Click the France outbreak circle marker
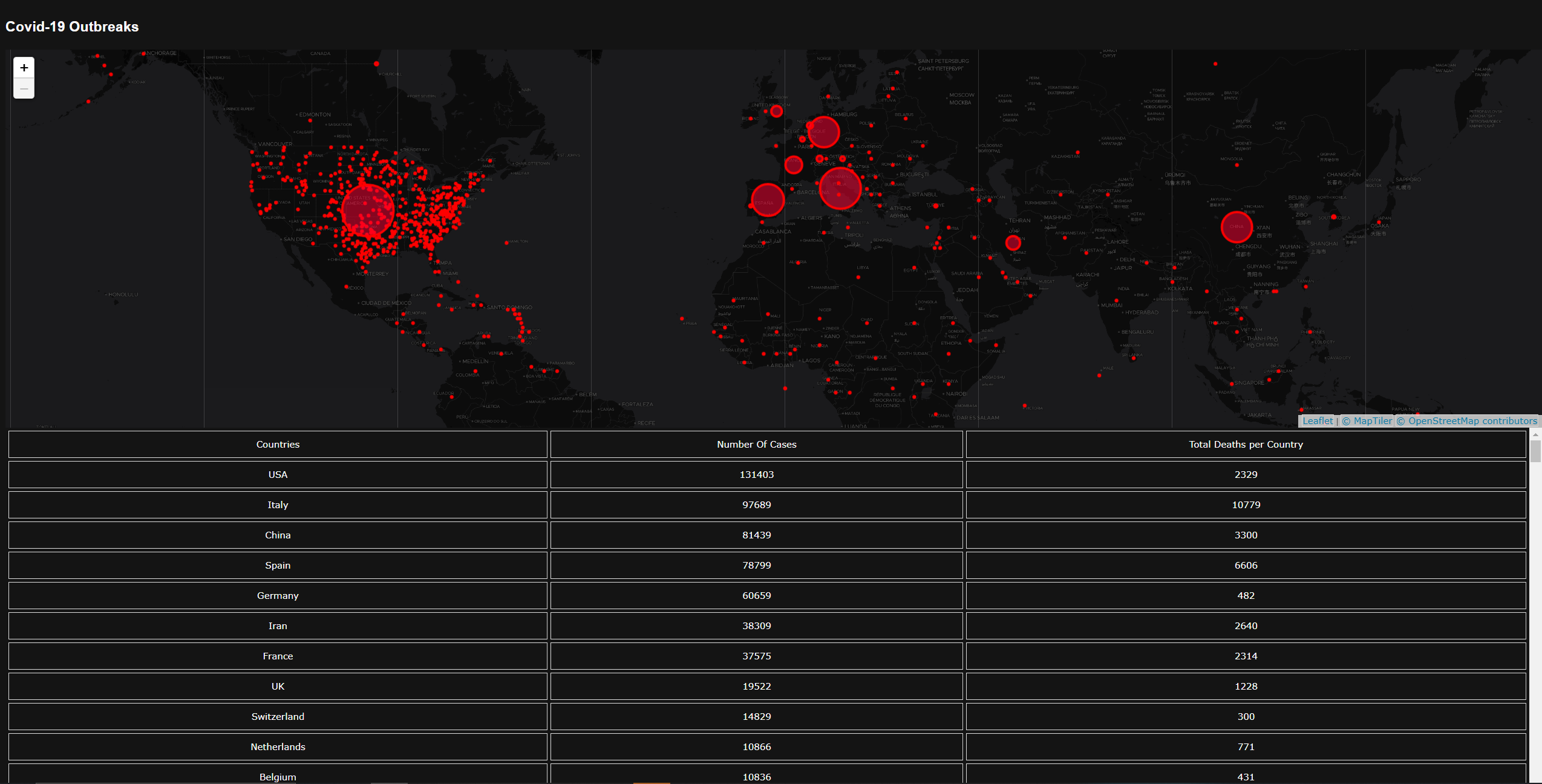Viewport: 1542px width, 784px height. [x=793, y=164]
